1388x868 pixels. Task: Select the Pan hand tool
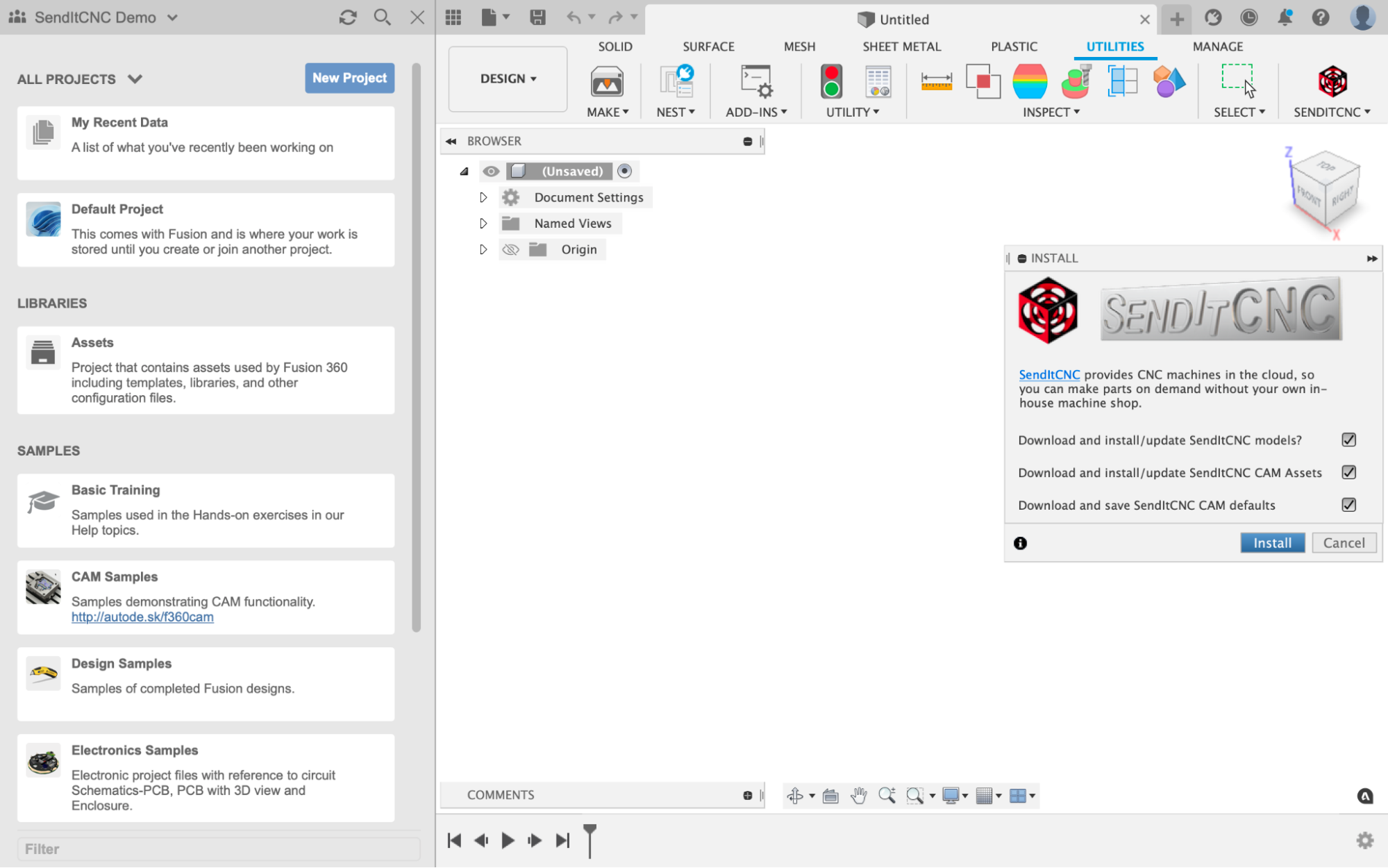(x=859, y=796)
